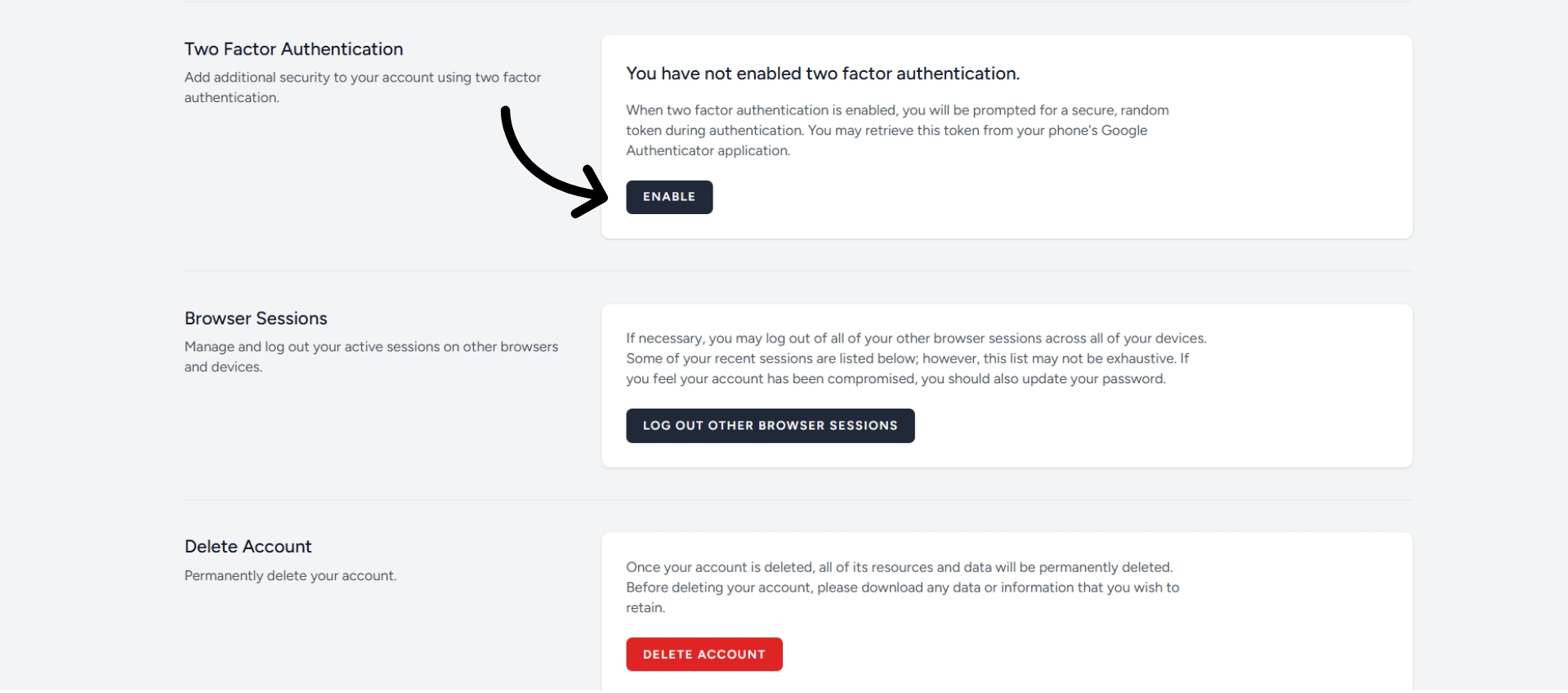Click the LOG OUT OTHER BROWSER SESSIONS button
The width and height of the screenshot is (1568, 693).
click(769, 425)
